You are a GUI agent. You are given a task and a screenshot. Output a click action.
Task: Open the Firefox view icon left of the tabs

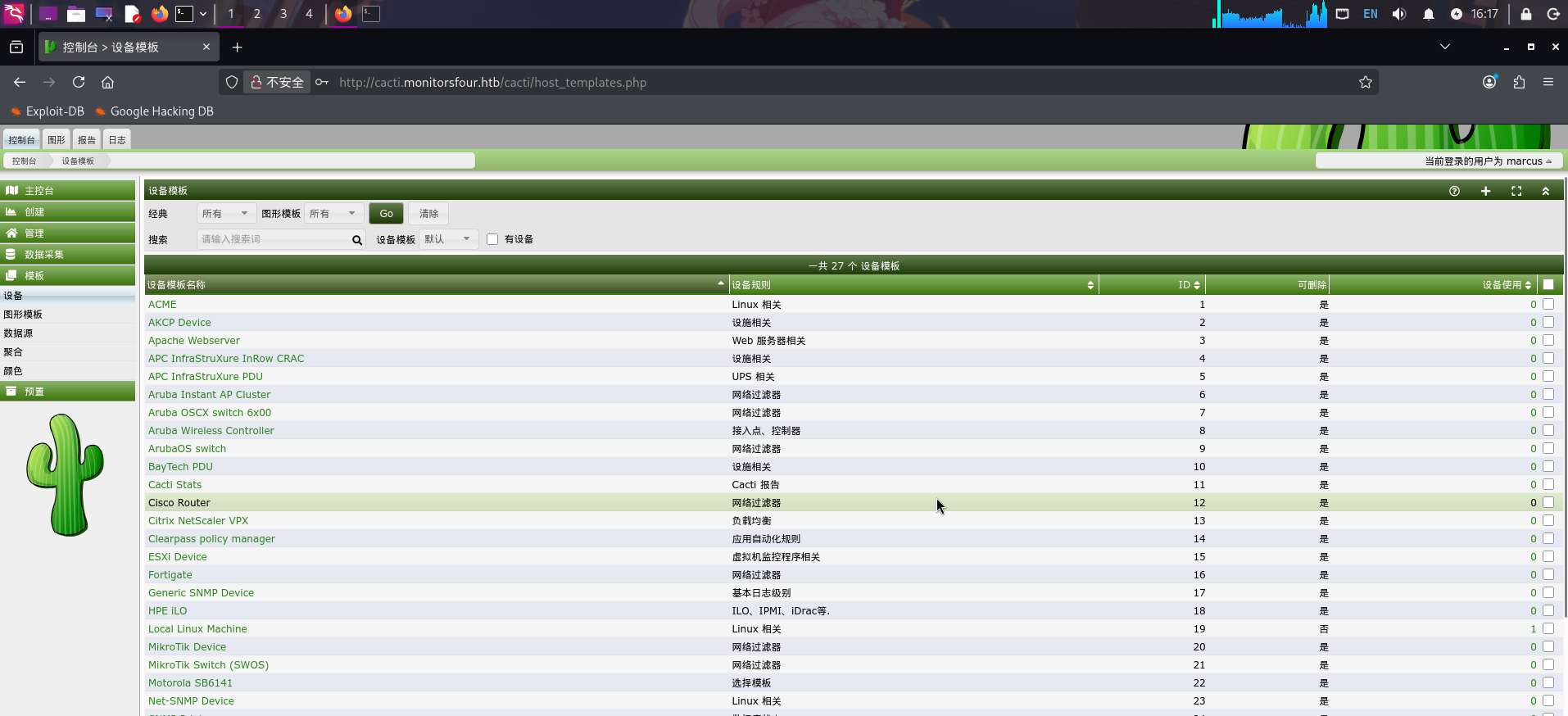pyautogui.click(x=16, y=48)
